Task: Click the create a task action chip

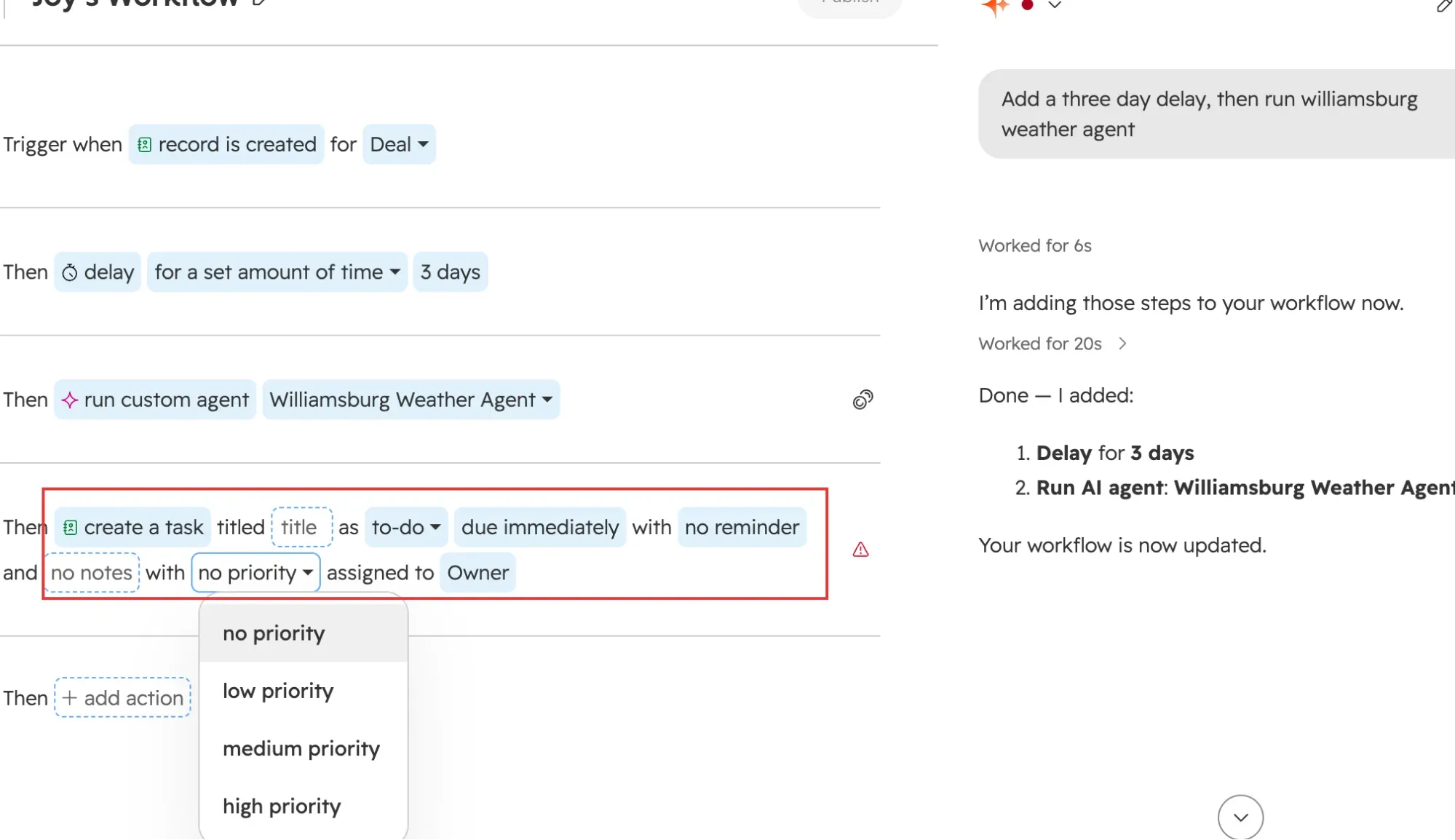Action: point(132,527)
